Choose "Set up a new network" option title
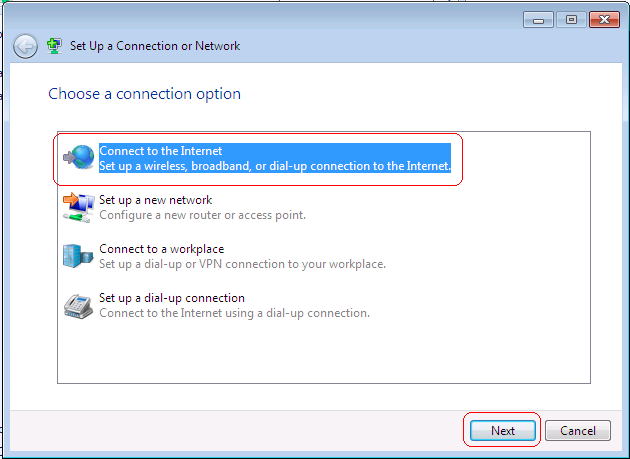Screen dimensions: 630x459 (x=155, y=200)
